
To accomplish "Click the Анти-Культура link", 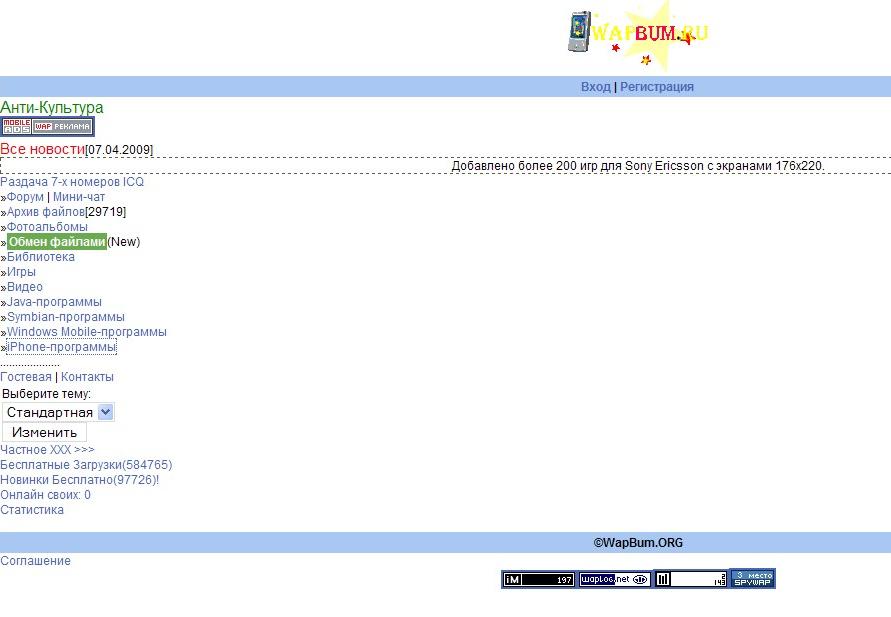I will (x=52, y=107).
